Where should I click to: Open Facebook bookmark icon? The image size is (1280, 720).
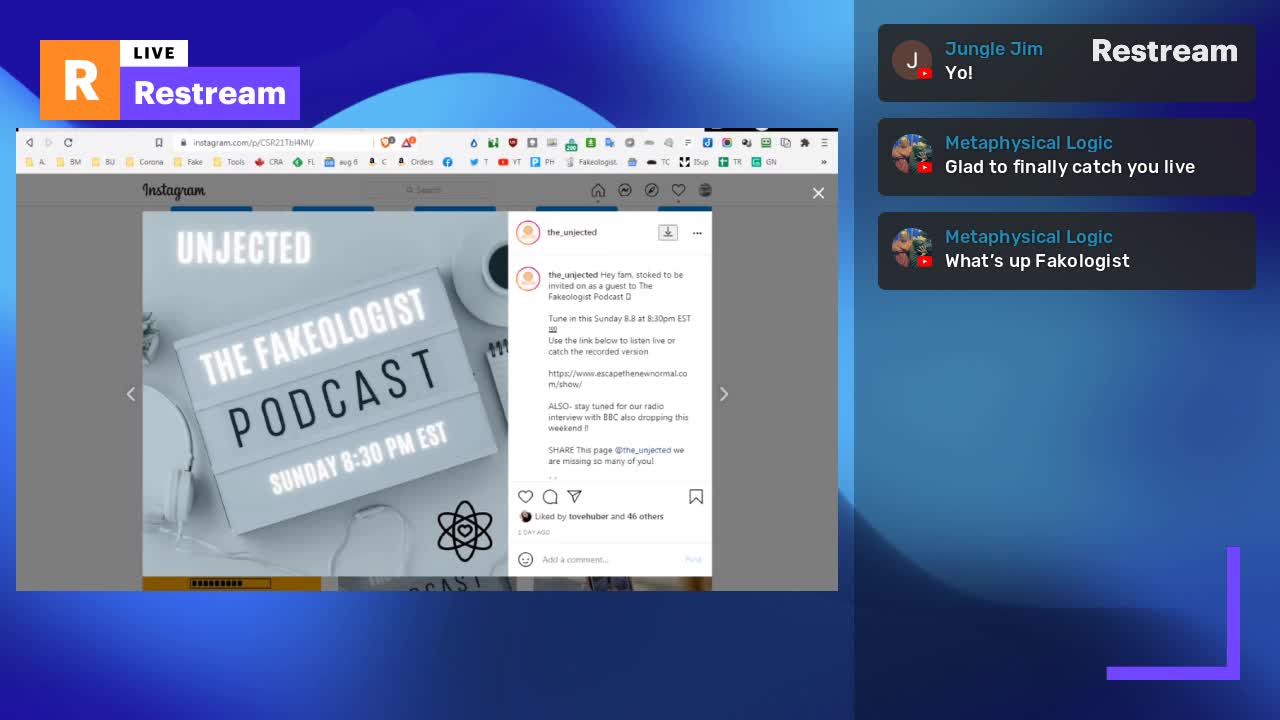point(447,162)
